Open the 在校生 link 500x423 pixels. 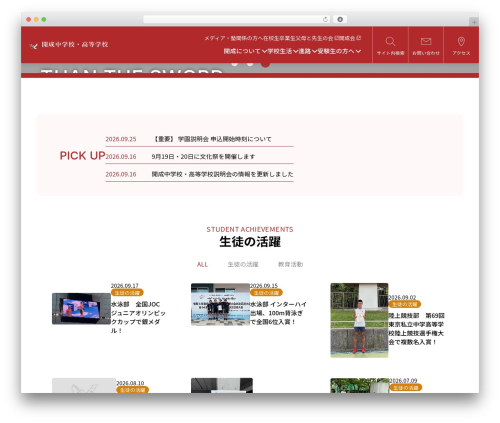(271, 38)
